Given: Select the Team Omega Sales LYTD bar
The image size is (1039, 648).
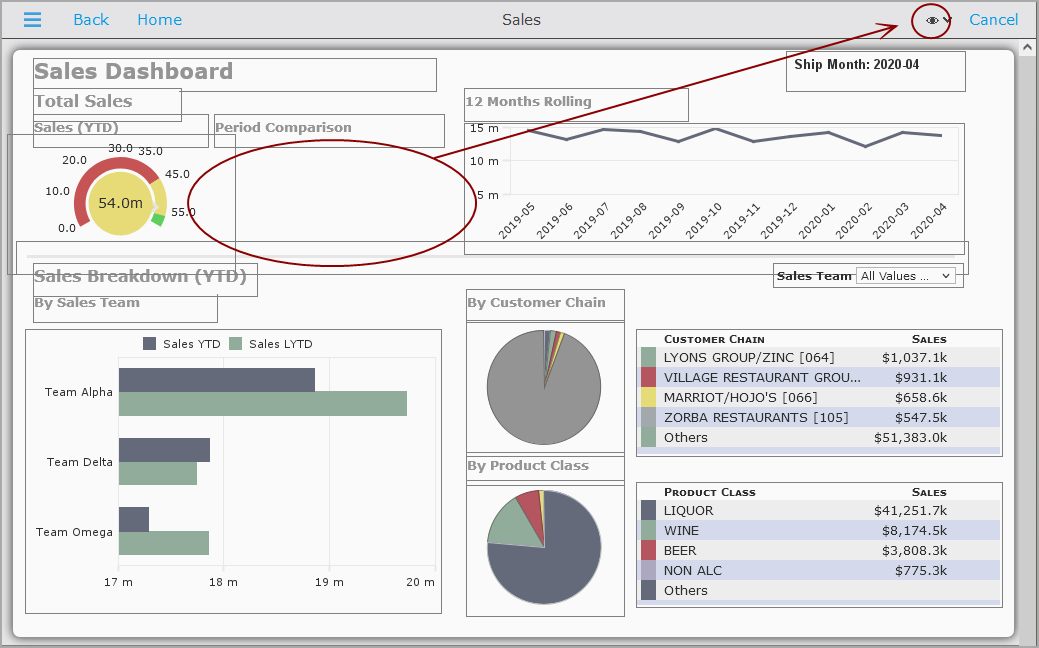Looking at the screenshot, I should tap(164, 543).
